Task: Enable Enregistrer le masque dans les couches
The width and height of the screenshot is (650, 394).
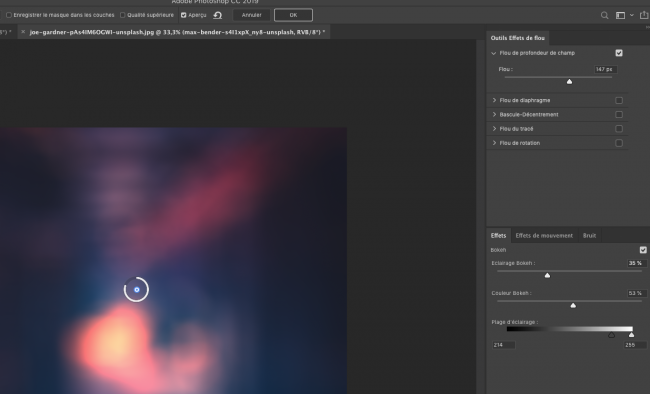Action: coord(9,15)
